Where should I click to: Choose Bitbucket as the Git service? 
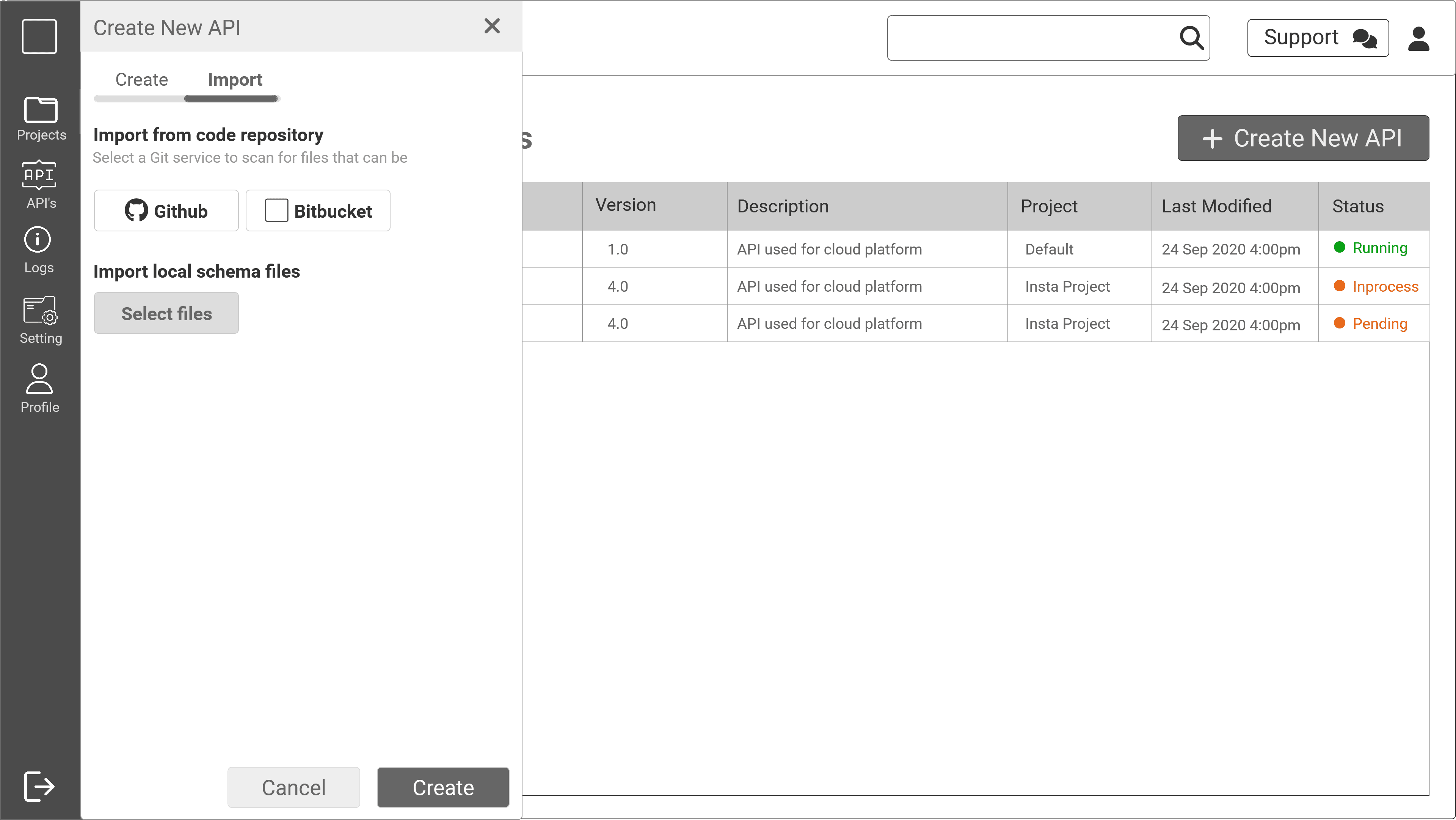[318, 210]
